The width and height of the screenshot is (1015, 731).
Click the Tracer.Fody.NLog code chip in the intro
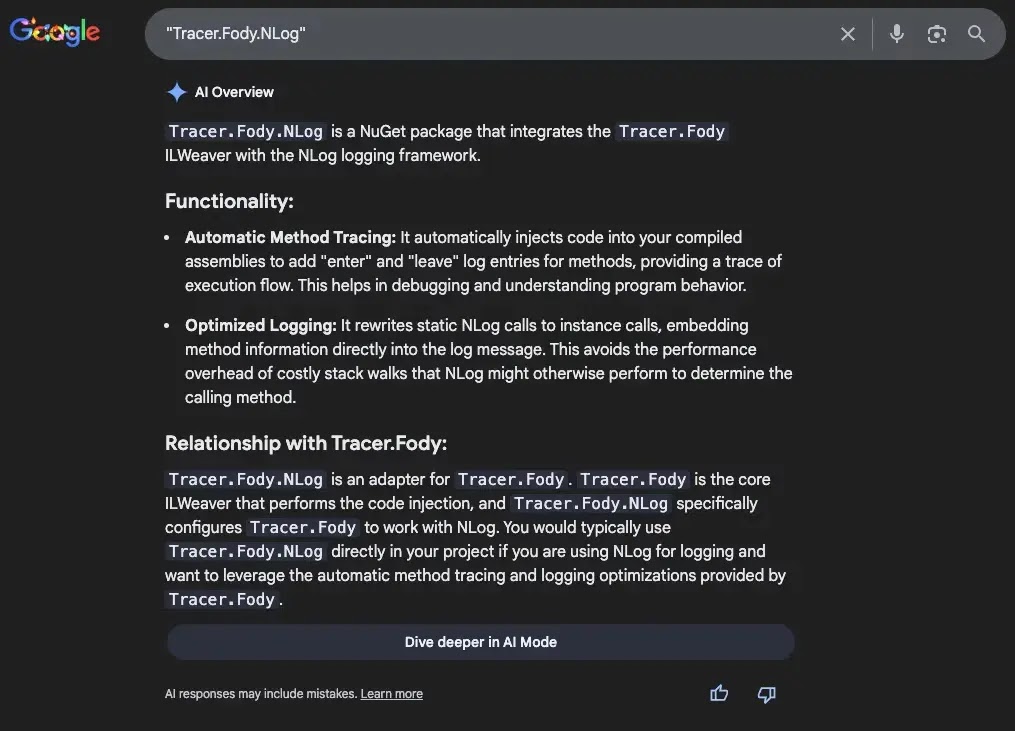tap(245, 131)
